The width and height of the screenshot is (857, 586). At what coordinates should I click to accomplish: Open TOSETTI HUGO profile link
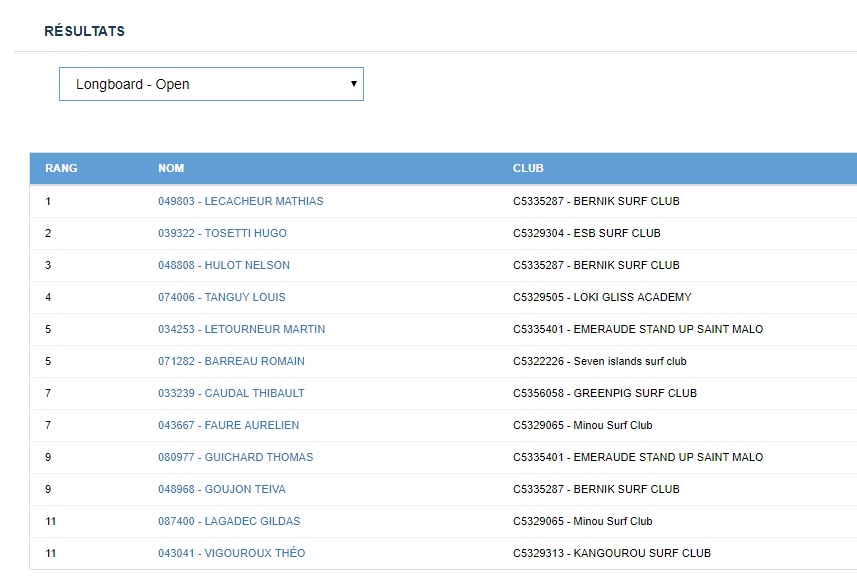tap(222, 233)
